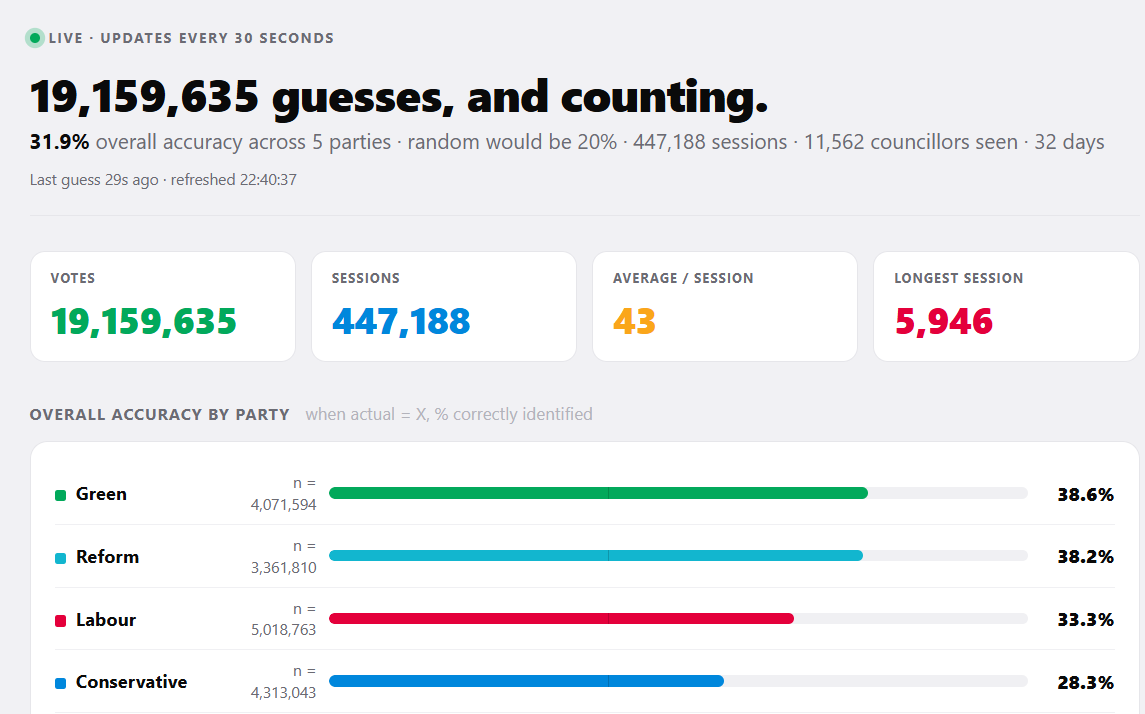The width and height of the screenshot is (1145, 714).
Task: Click 'Last guess 29s ago' text
Action: (94, 180)
